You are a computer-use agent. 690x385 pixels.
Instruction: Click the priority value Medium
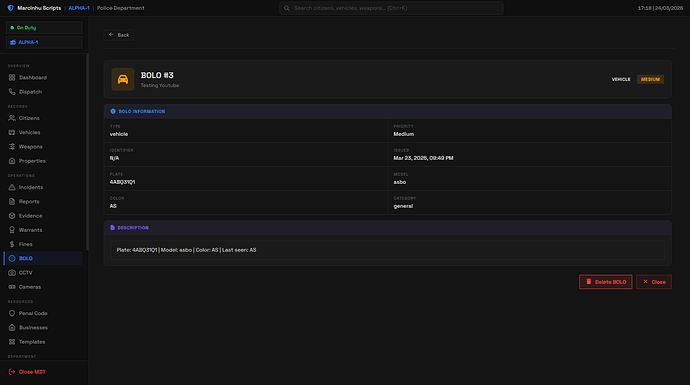404,134
